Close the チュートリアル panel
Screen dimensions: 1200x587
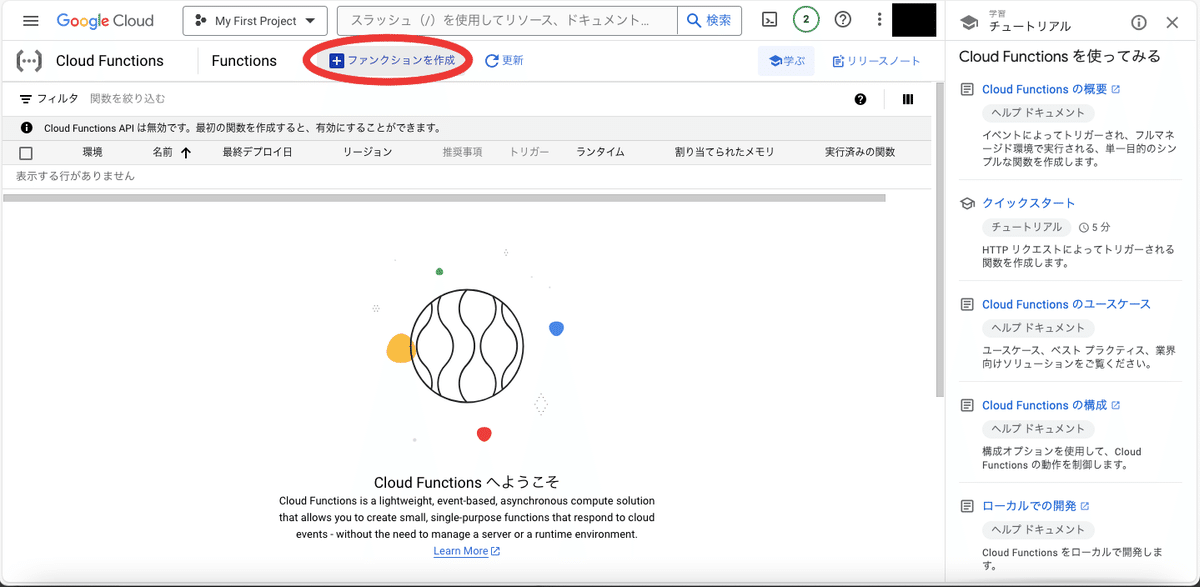1172,23
